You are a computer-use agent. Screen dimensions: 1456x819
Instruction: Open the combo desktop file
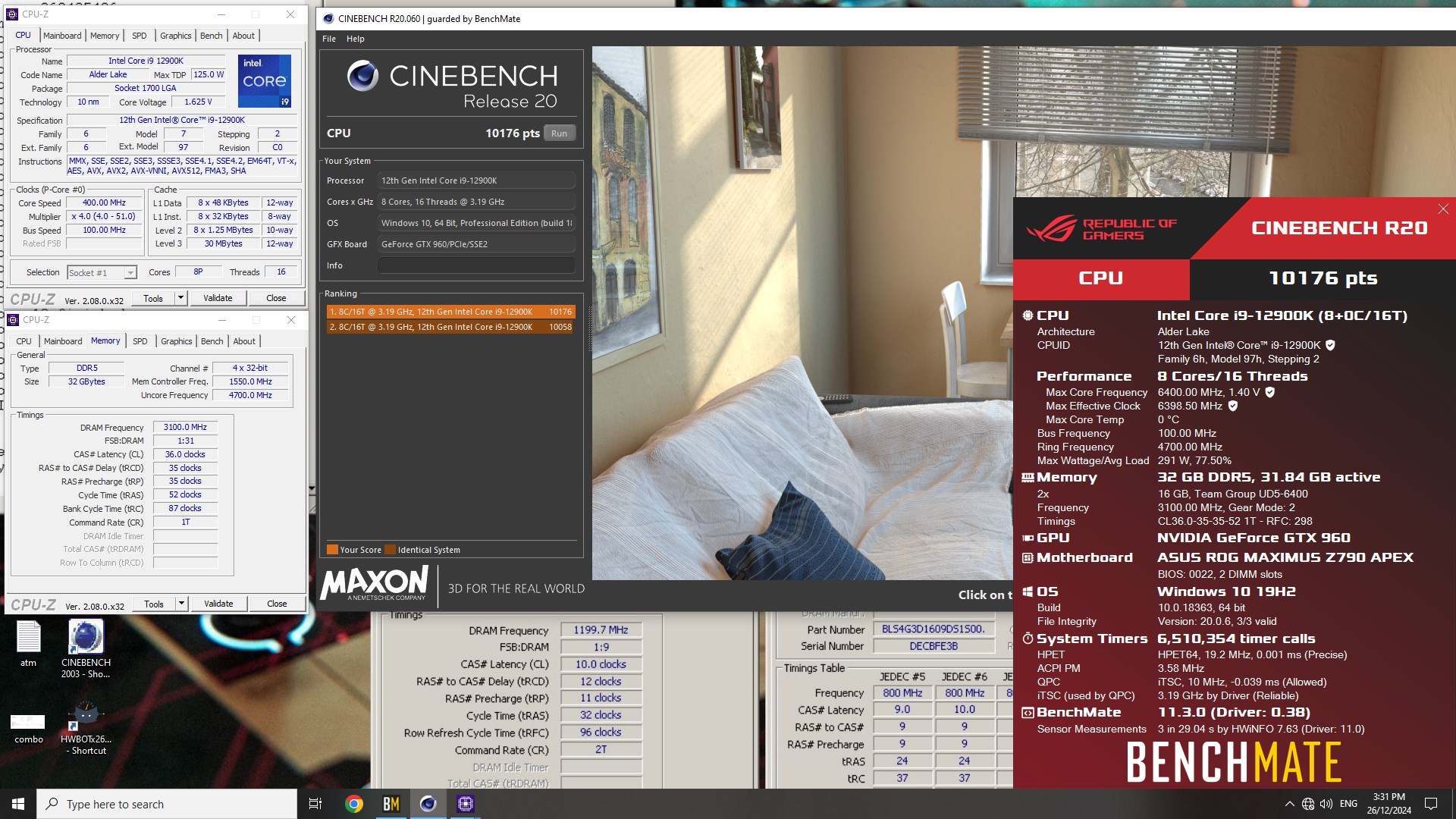point(28,729)
